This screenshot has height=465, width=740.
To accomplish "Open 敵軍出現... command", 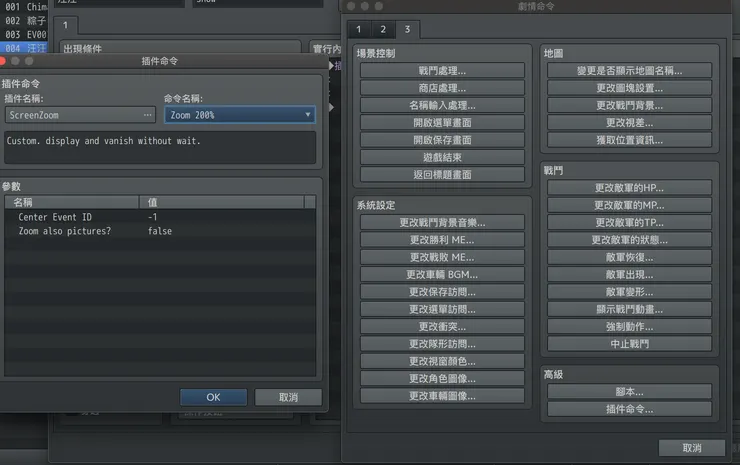I will (x=630, y=274).
